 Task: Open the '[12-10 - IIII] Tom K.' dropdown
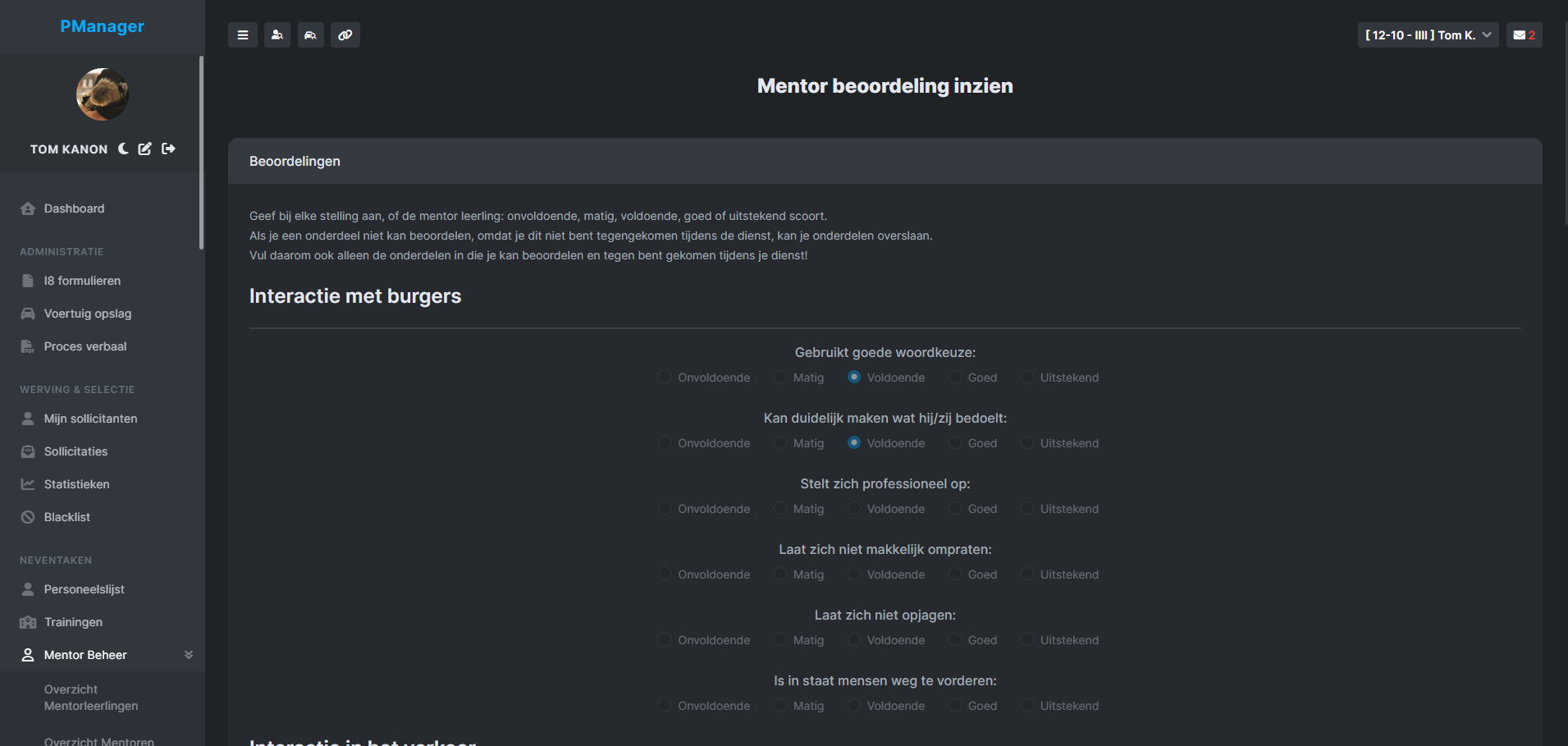pyautogui.click(x=1428, y=34)
